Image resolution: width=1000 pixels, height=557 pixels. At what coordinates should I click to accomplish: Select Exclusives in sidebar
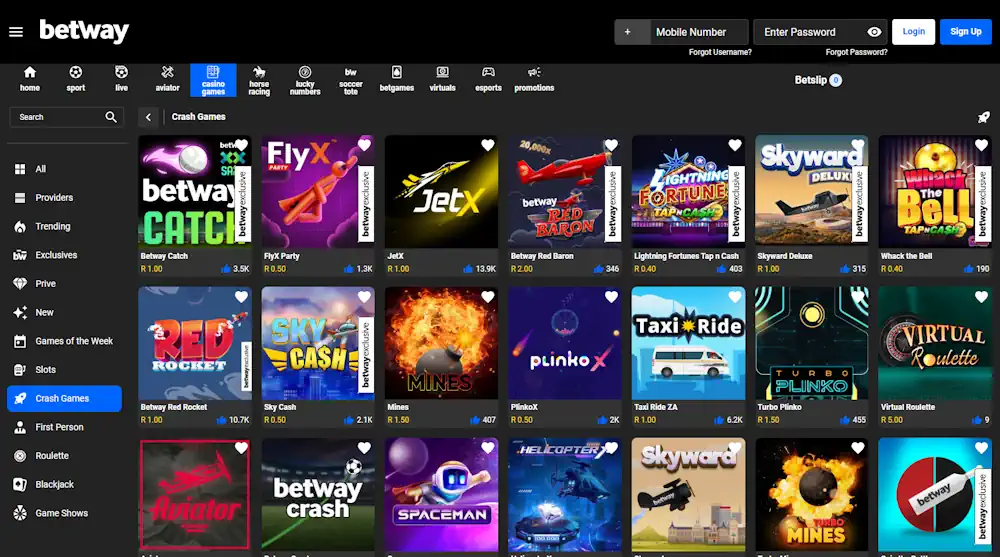pos(64,255)
